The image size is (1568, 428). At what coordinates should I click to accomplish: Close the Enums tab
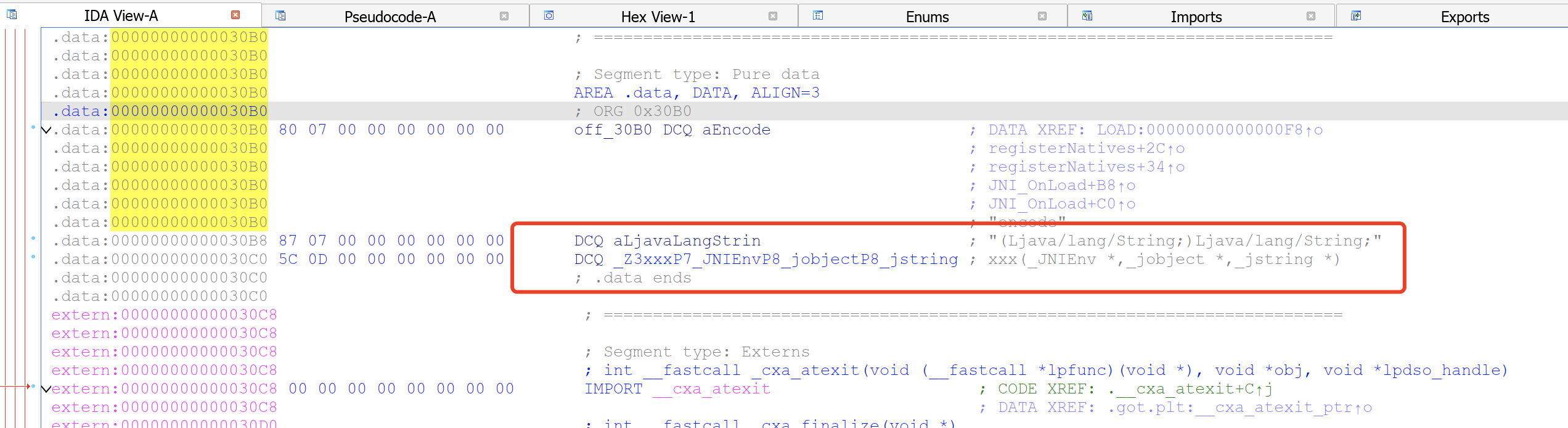tap(1042, 16)
